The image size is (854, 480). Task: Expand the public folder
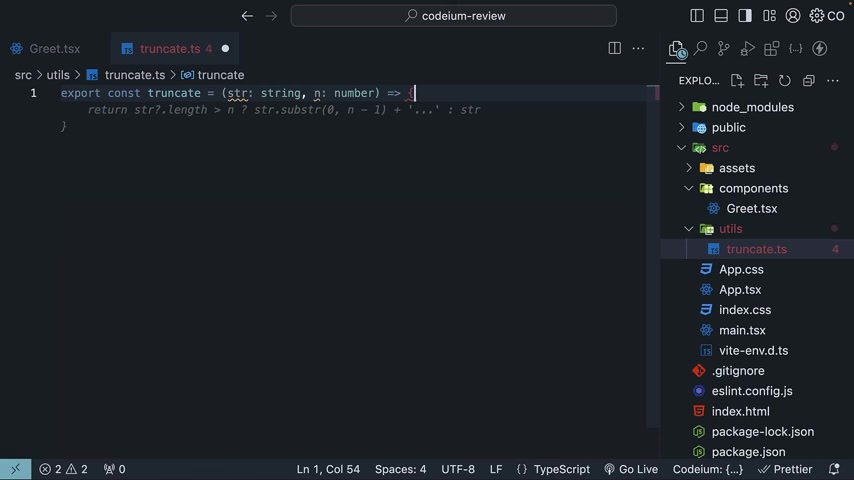point(757,127)
